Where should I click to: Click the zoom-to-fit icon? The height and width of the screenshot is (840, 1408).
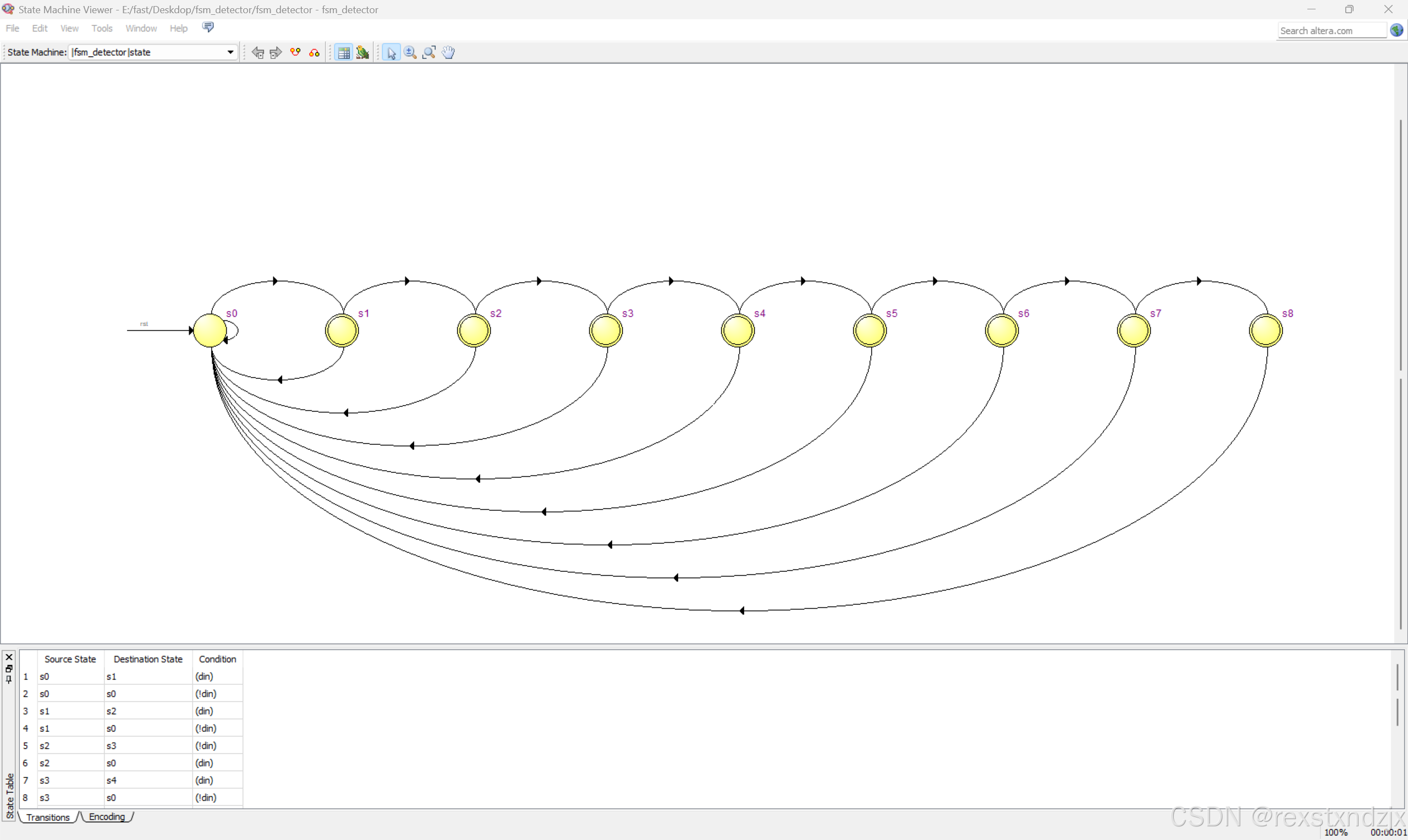(x=429, y=53)
